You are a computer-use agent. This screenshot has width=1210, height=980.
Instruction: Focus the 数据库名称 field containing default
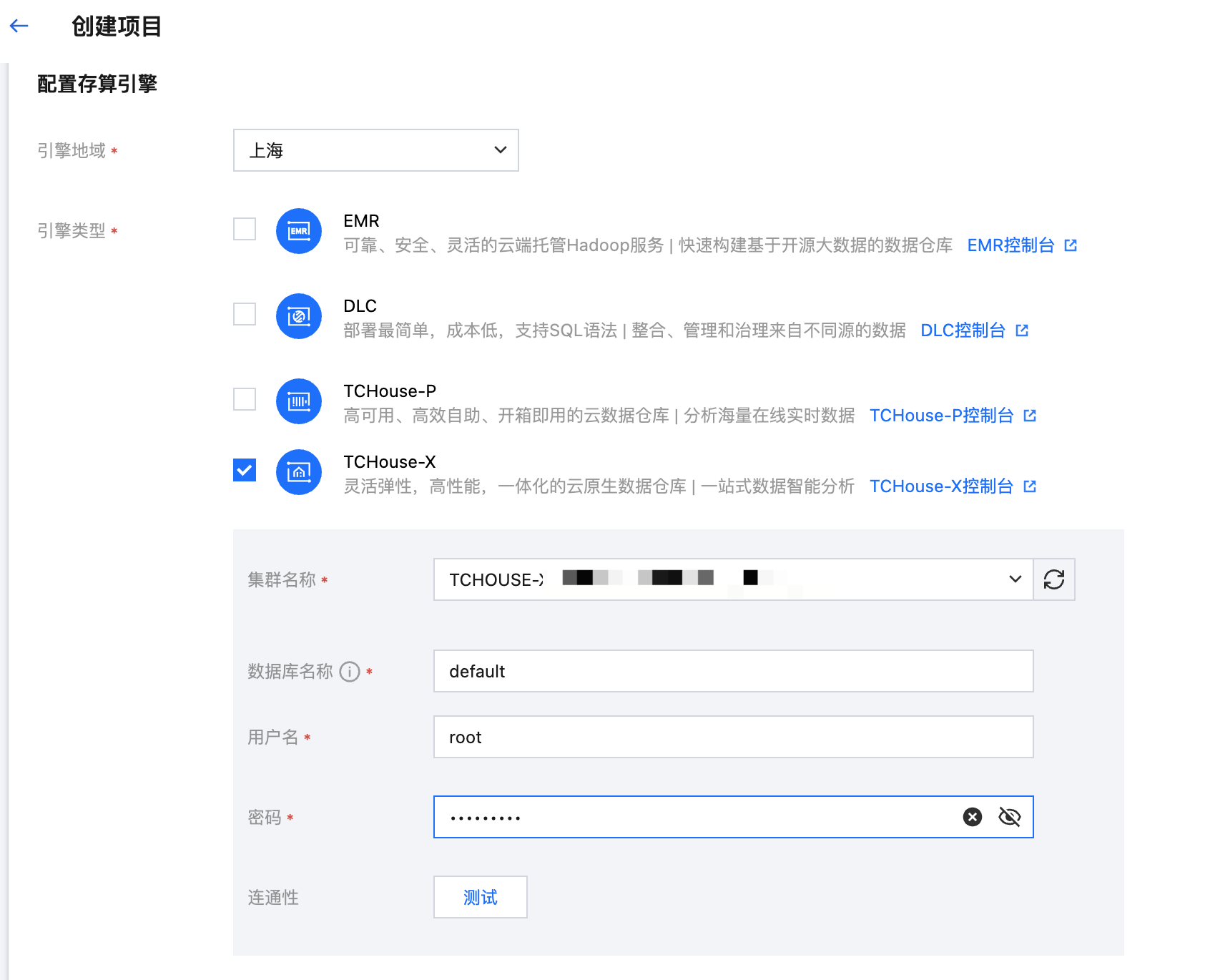click(734, 671)
